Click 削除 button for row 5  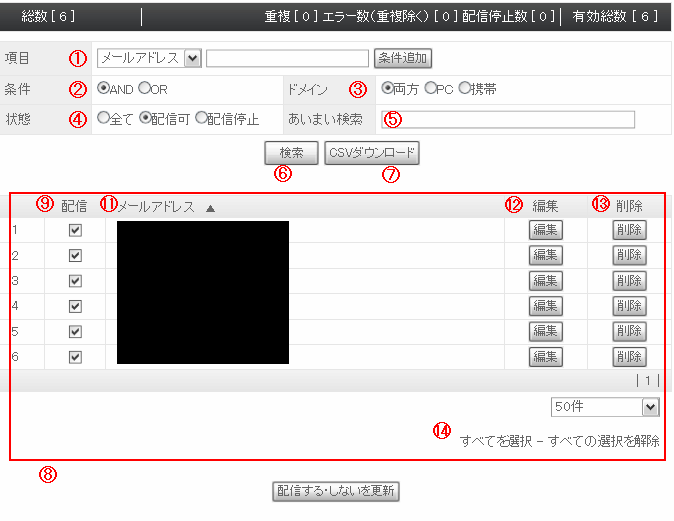(629, 331)
